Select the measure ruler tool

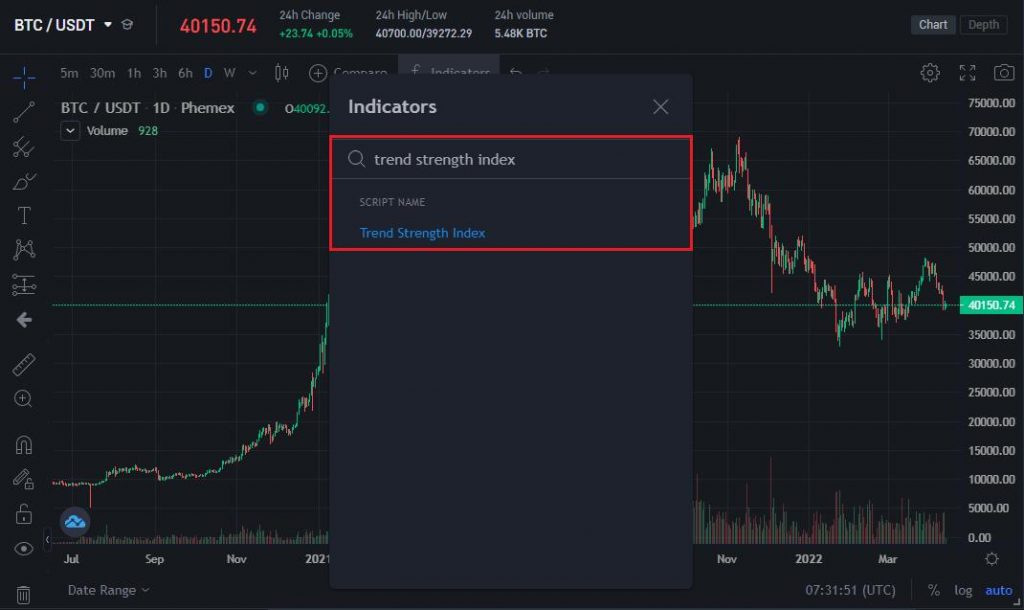click(24, 363)
